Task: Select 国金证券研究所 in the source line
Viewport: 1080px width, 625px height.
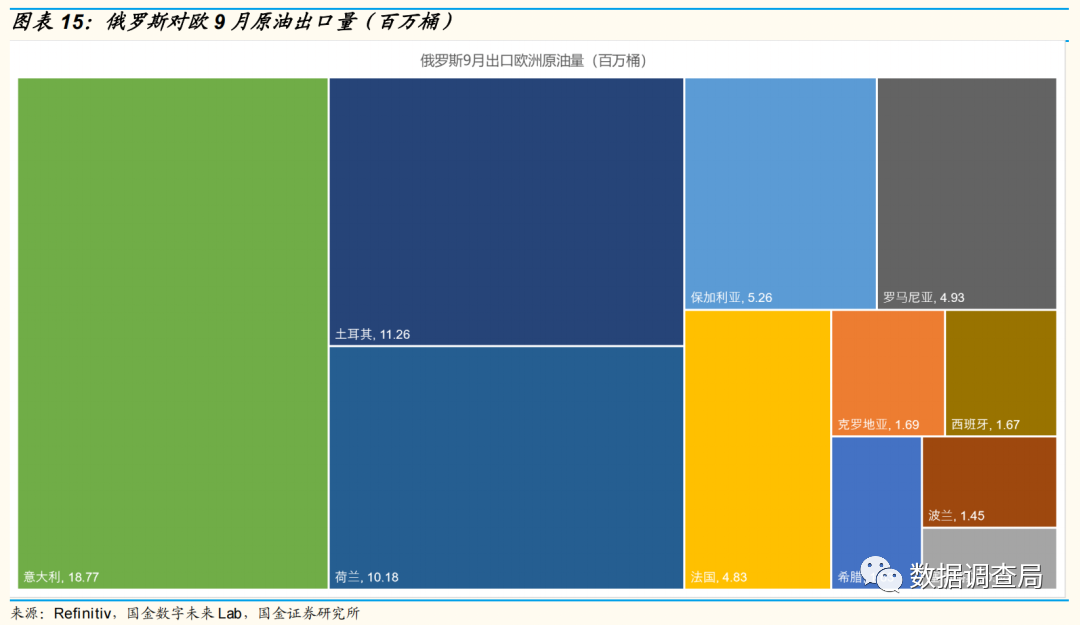Action: [309, 613]
